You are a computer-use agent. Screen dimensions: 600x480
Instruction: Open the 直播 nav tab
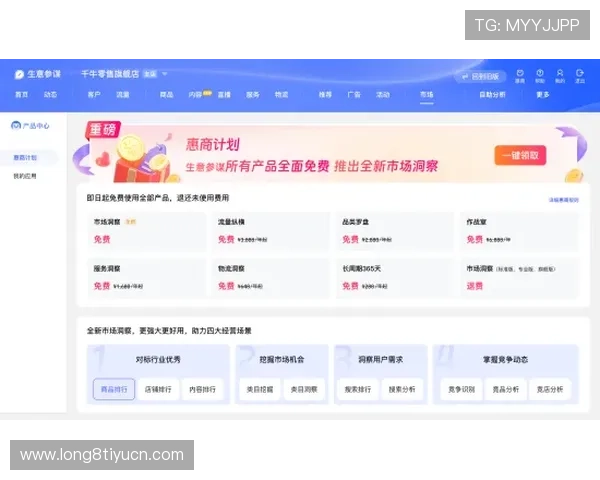(224, 95)
